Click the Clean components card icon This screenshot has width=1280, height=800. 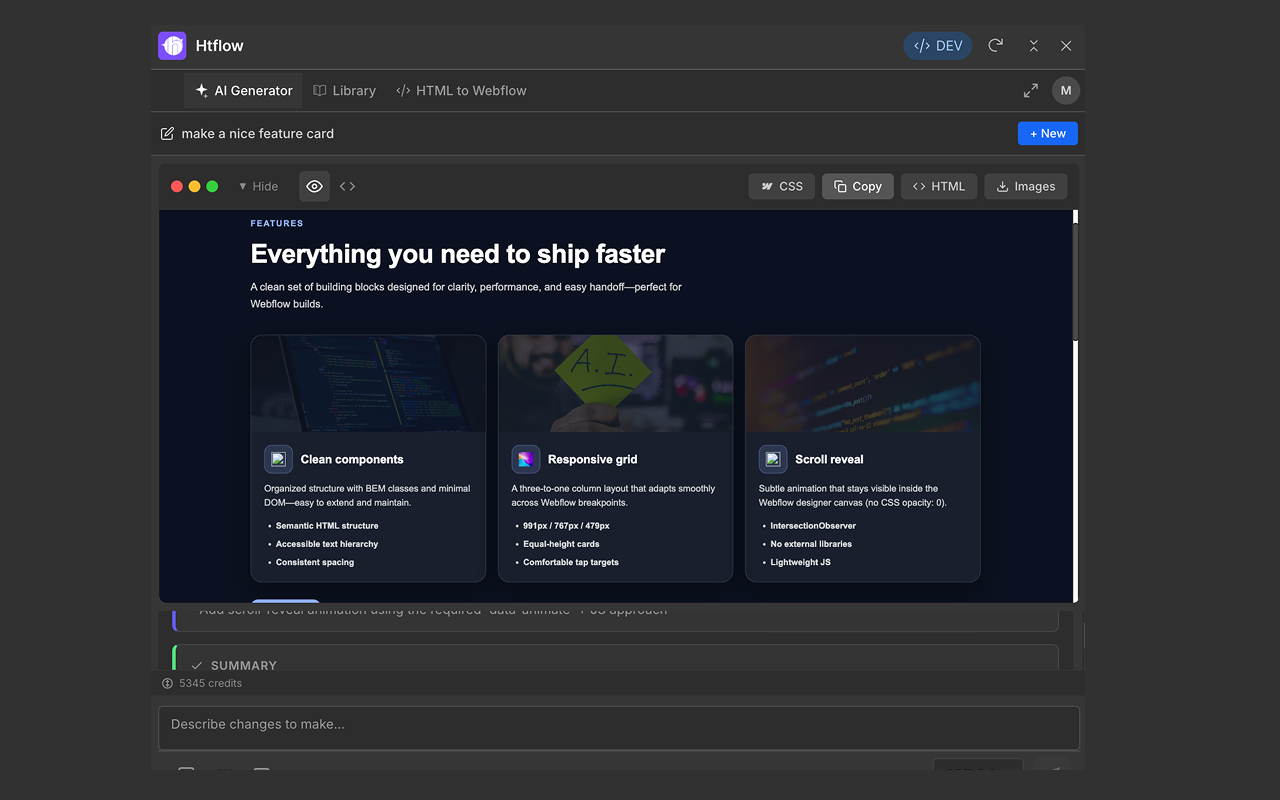[278, 459]
